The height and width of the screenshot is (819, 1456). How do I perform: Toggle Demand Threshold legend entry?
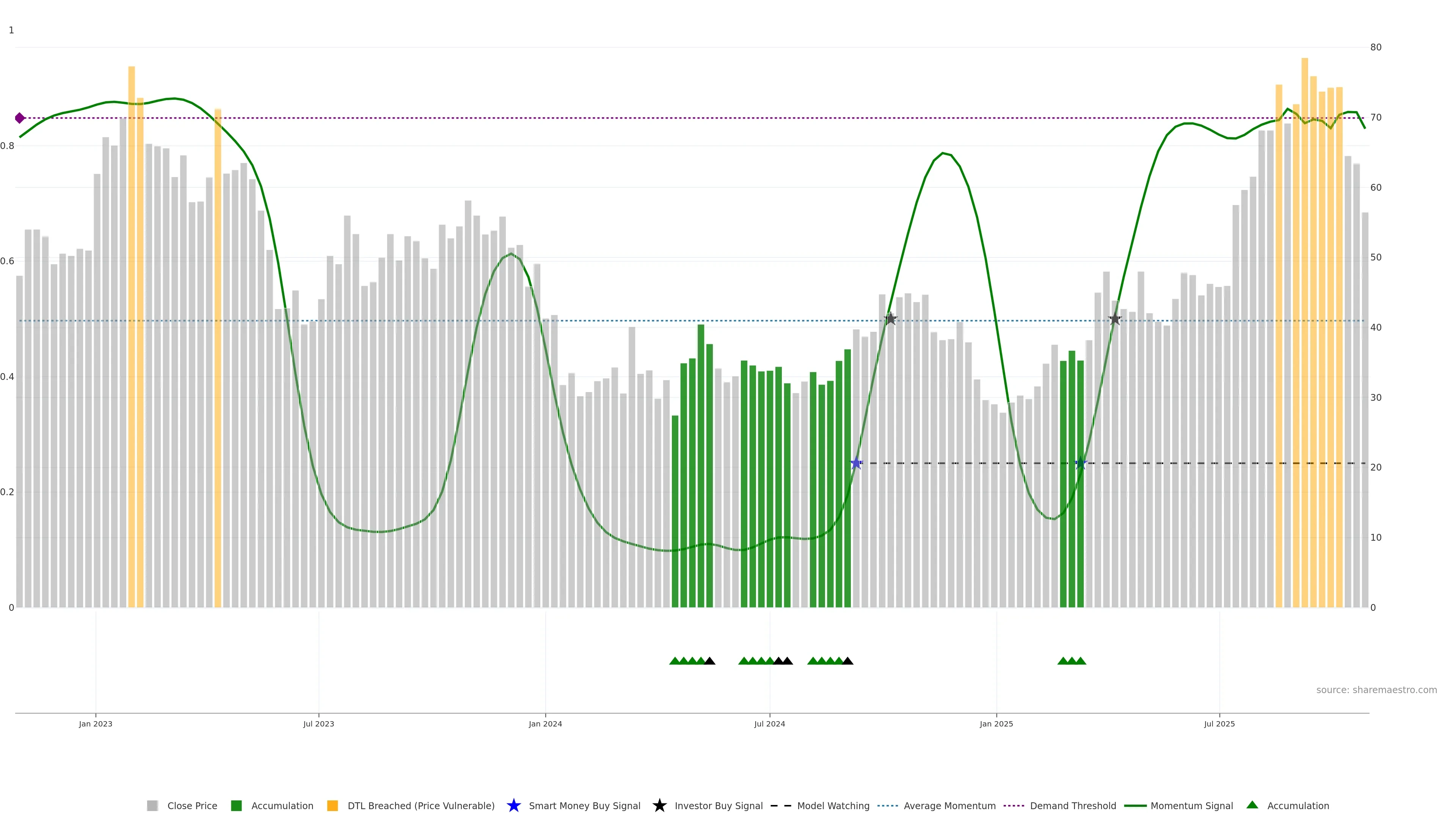point(1073,806)
